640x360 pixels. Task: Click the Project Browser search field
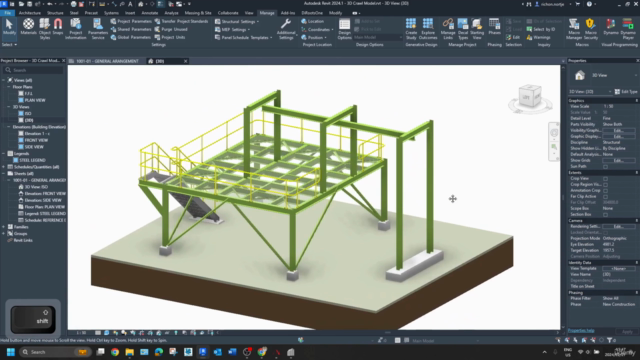coord(34,70)
